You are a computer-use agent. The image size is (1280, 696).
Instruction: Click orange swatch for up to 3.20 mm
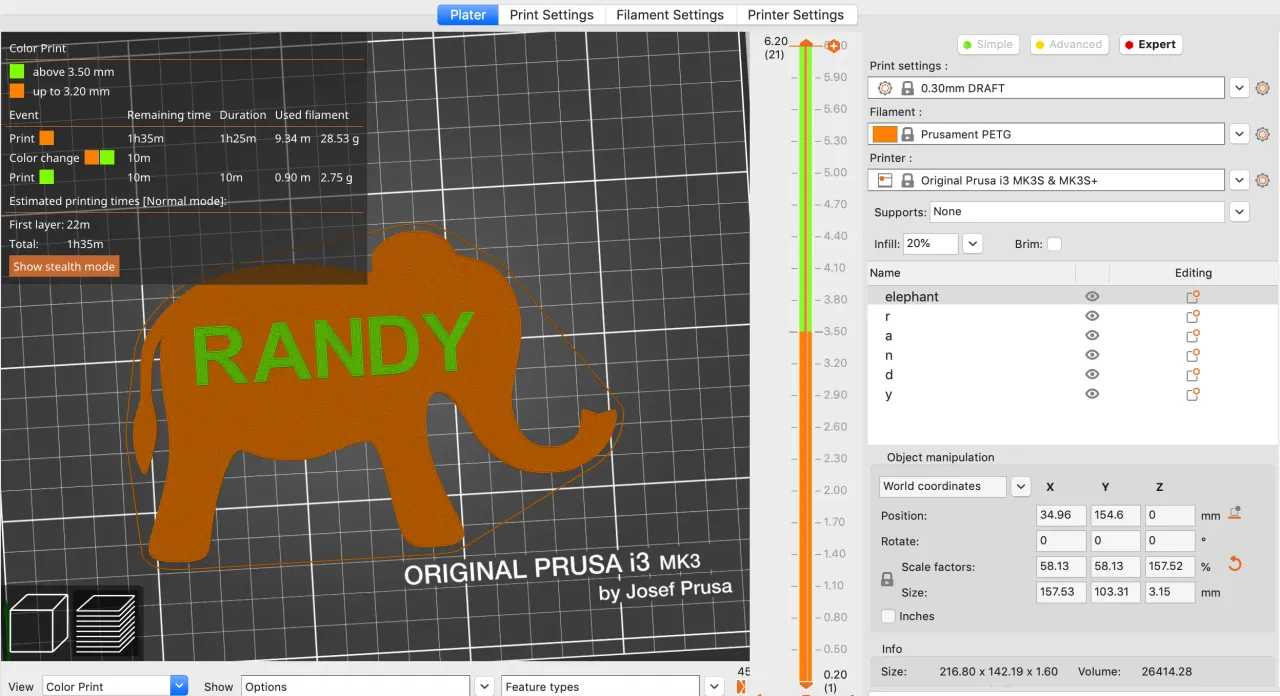(x=17, y=91)
